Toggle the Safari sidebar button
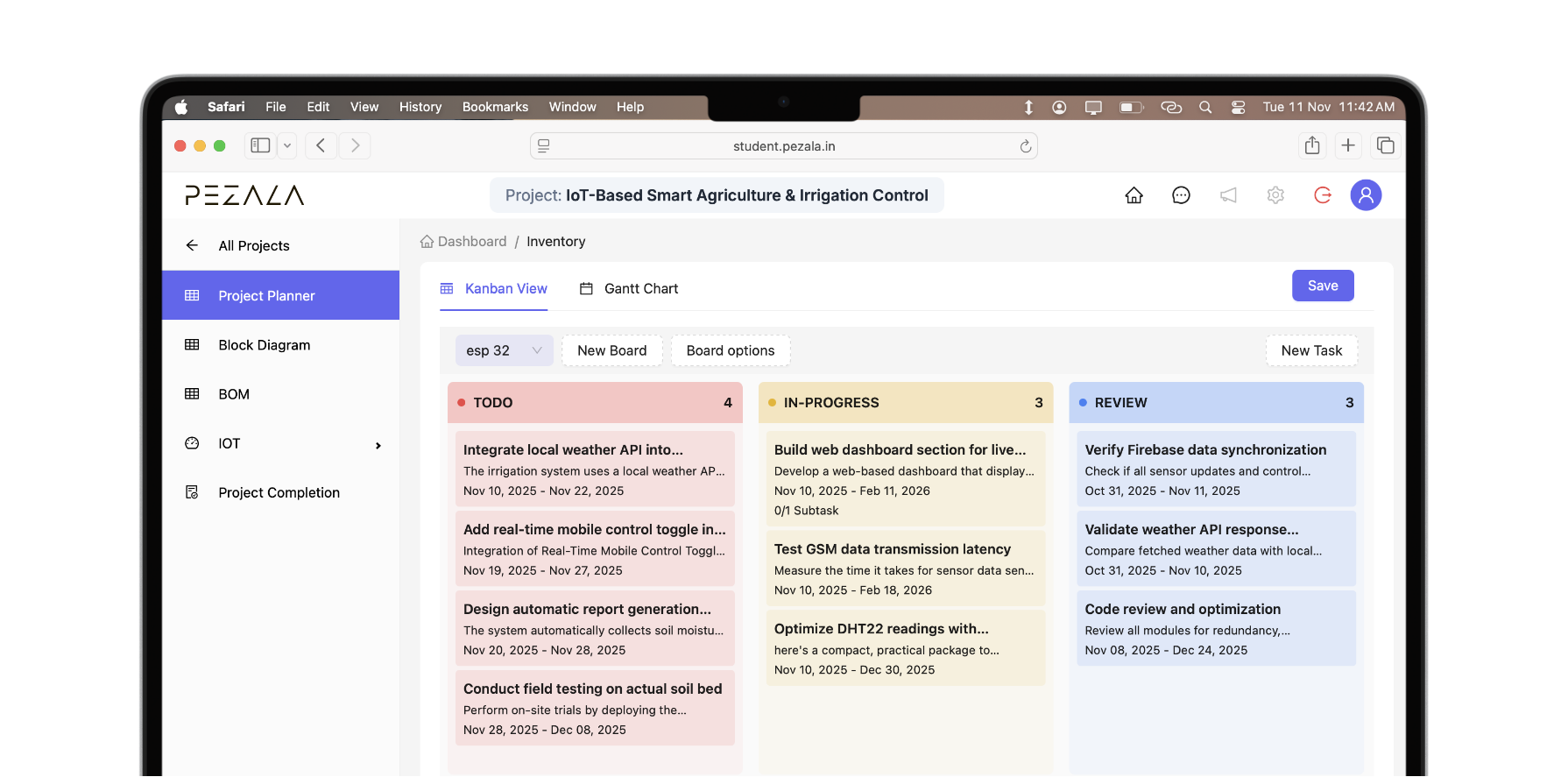This screenshot has height=777, width=1568. [260, 145]
